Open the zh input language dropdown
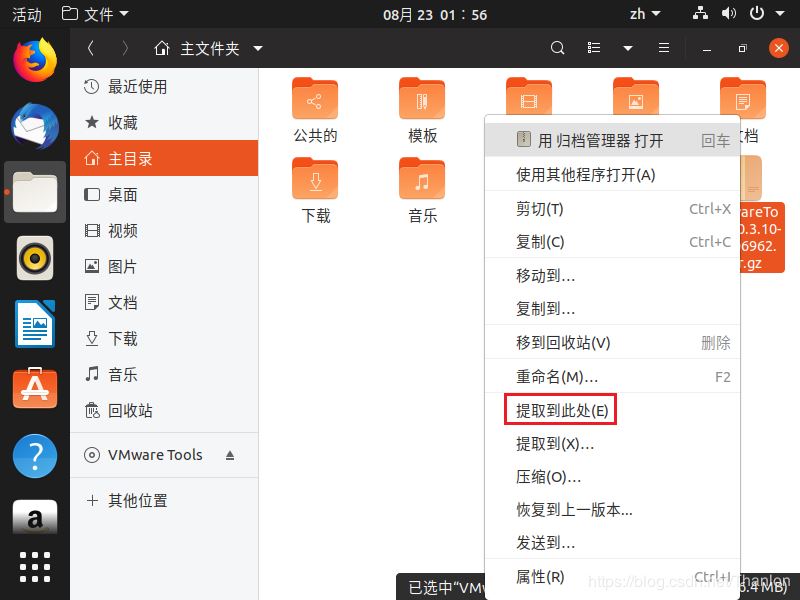The height and width of the screenshot is (600, 800). (644, 14)
